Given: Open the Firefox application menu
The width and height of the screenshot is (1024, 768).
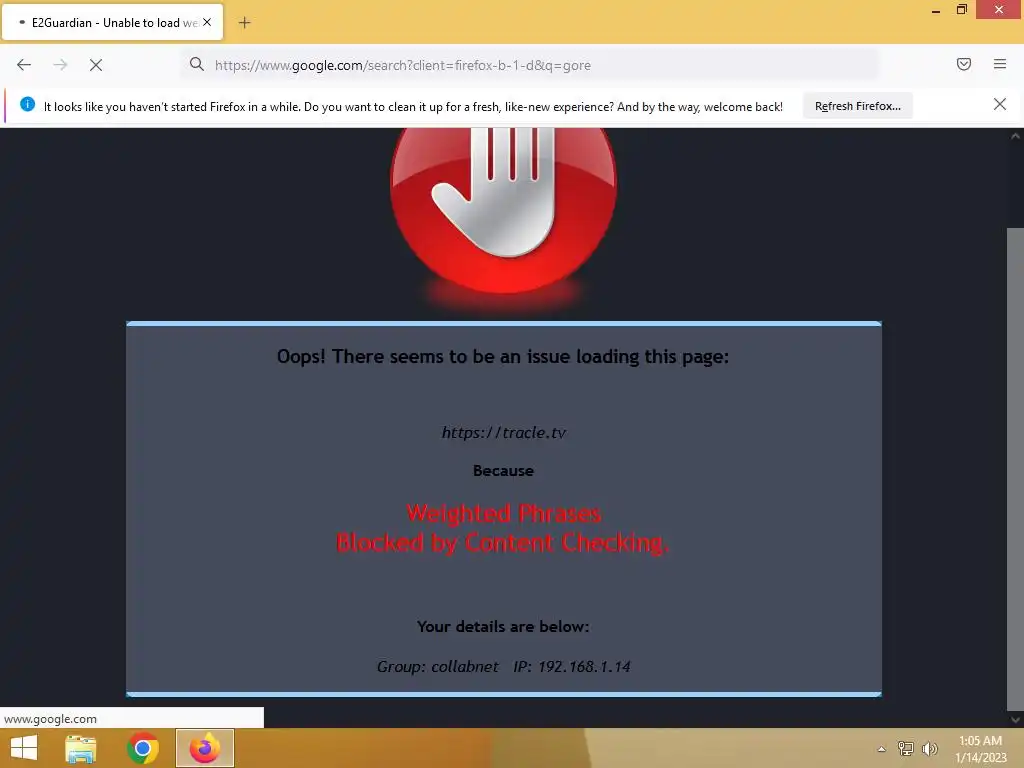Looking at the screenshot, I should coord(1000,64).
